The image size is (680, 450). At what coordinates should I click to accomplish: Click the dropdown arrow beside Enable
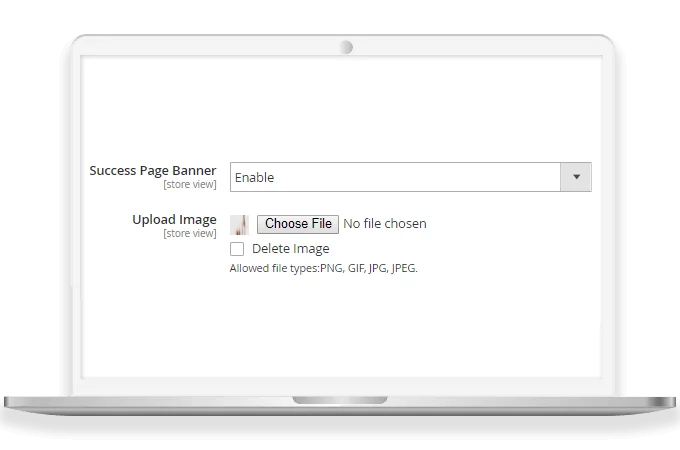tap(576, 177)
